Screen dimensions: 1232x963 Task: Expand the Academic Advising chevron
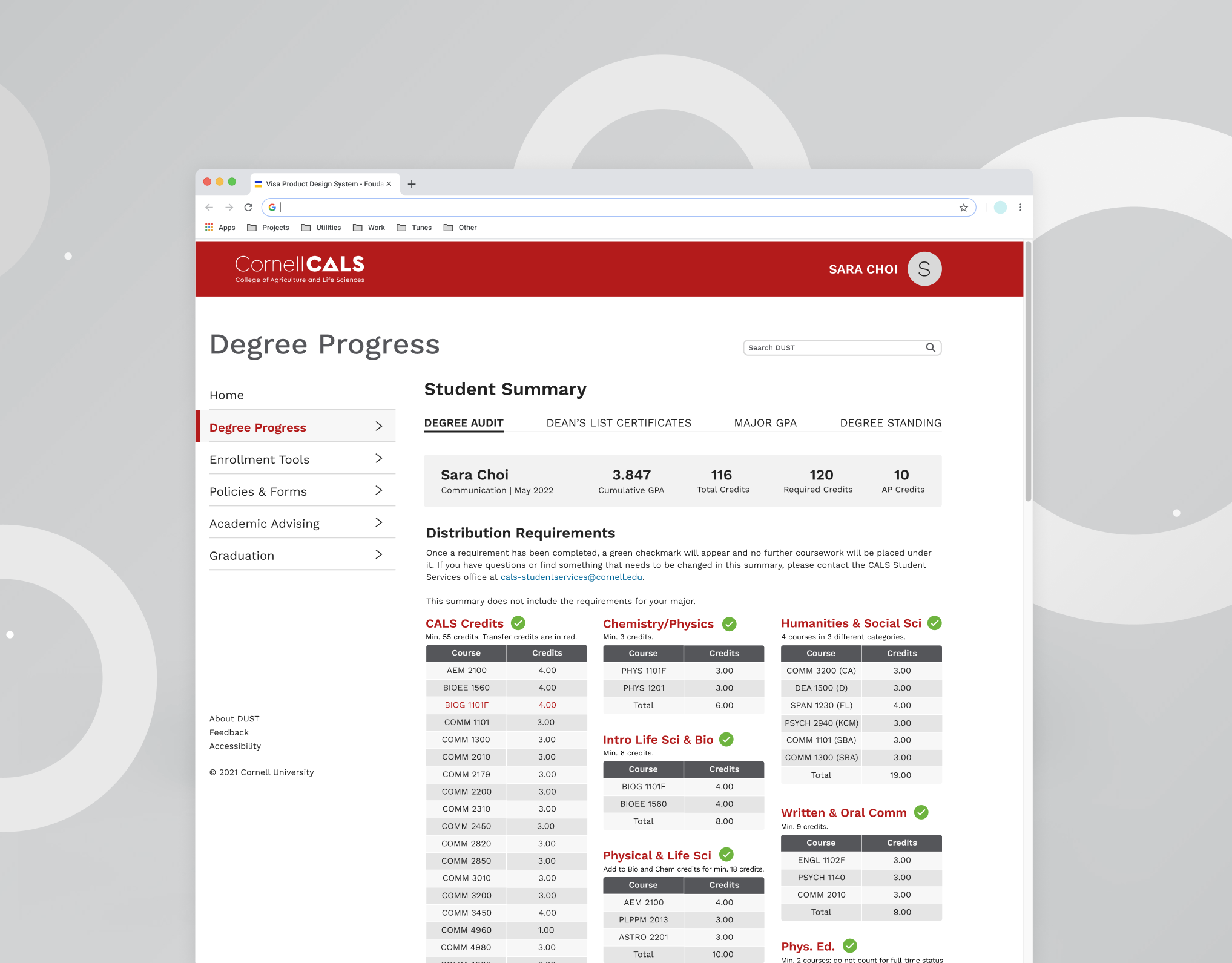coord(379,522)
